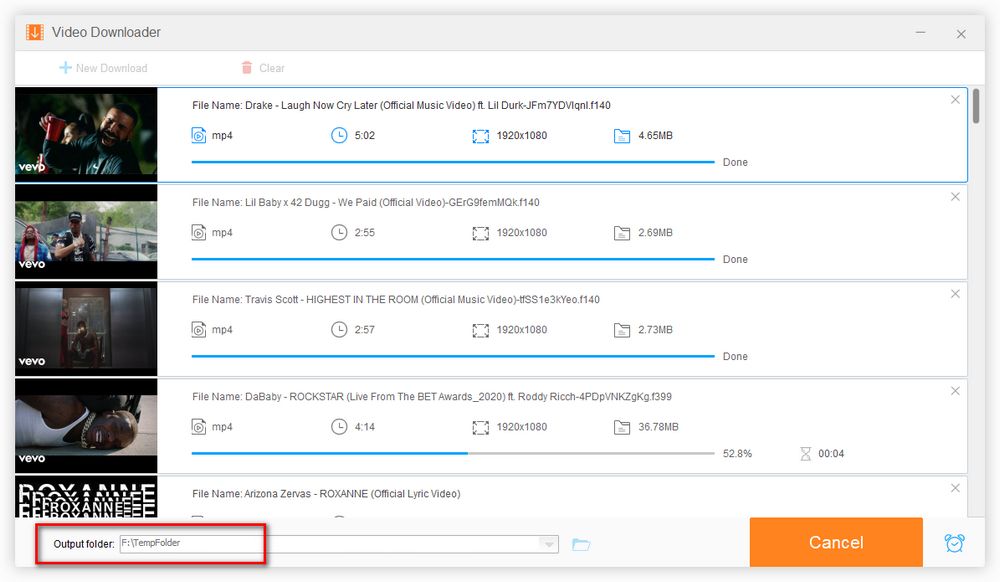Click the Arizona Zervas ROXANNE file name

[326, 493]
